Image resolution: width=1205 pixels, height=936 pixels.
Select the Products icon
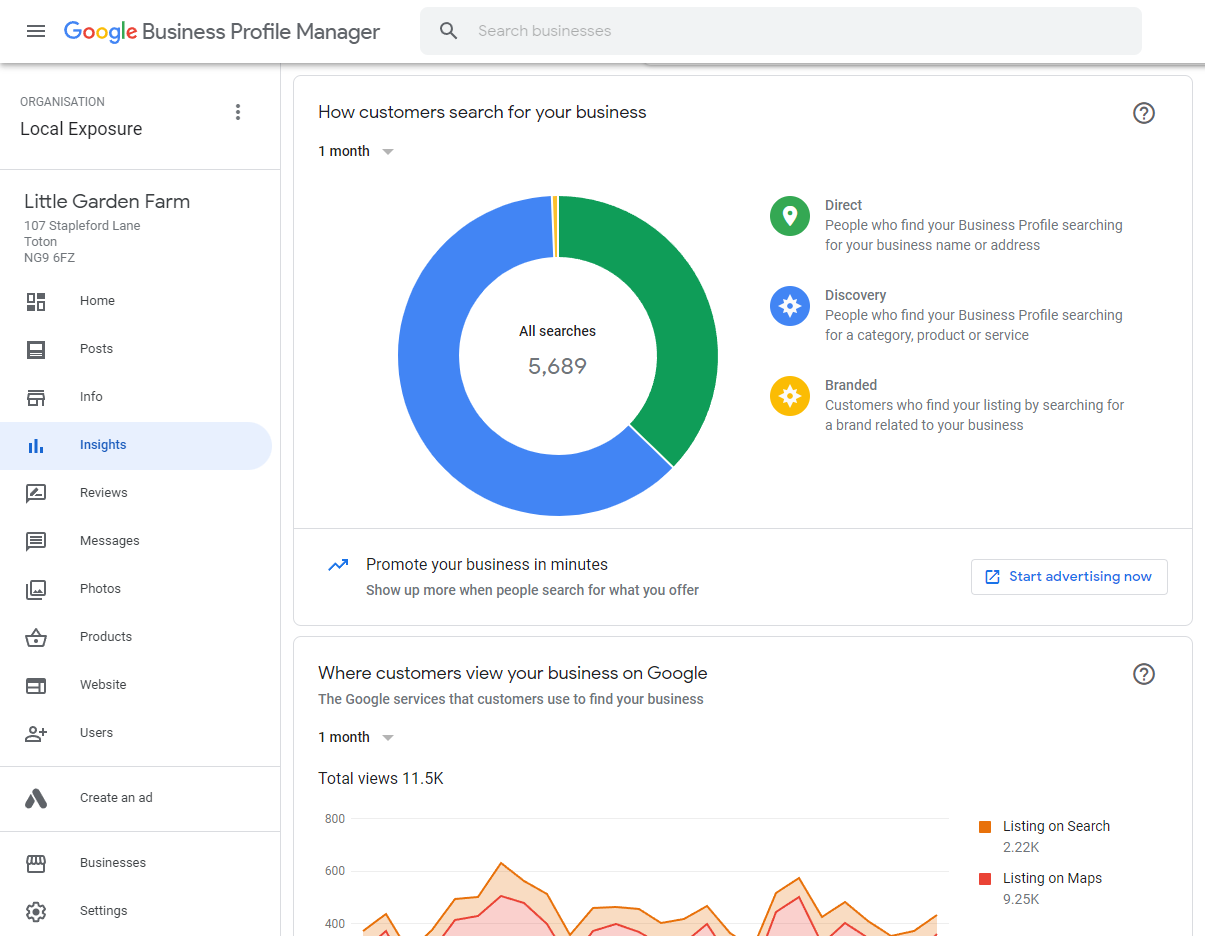pyautogui.click(x=36, y=636)
